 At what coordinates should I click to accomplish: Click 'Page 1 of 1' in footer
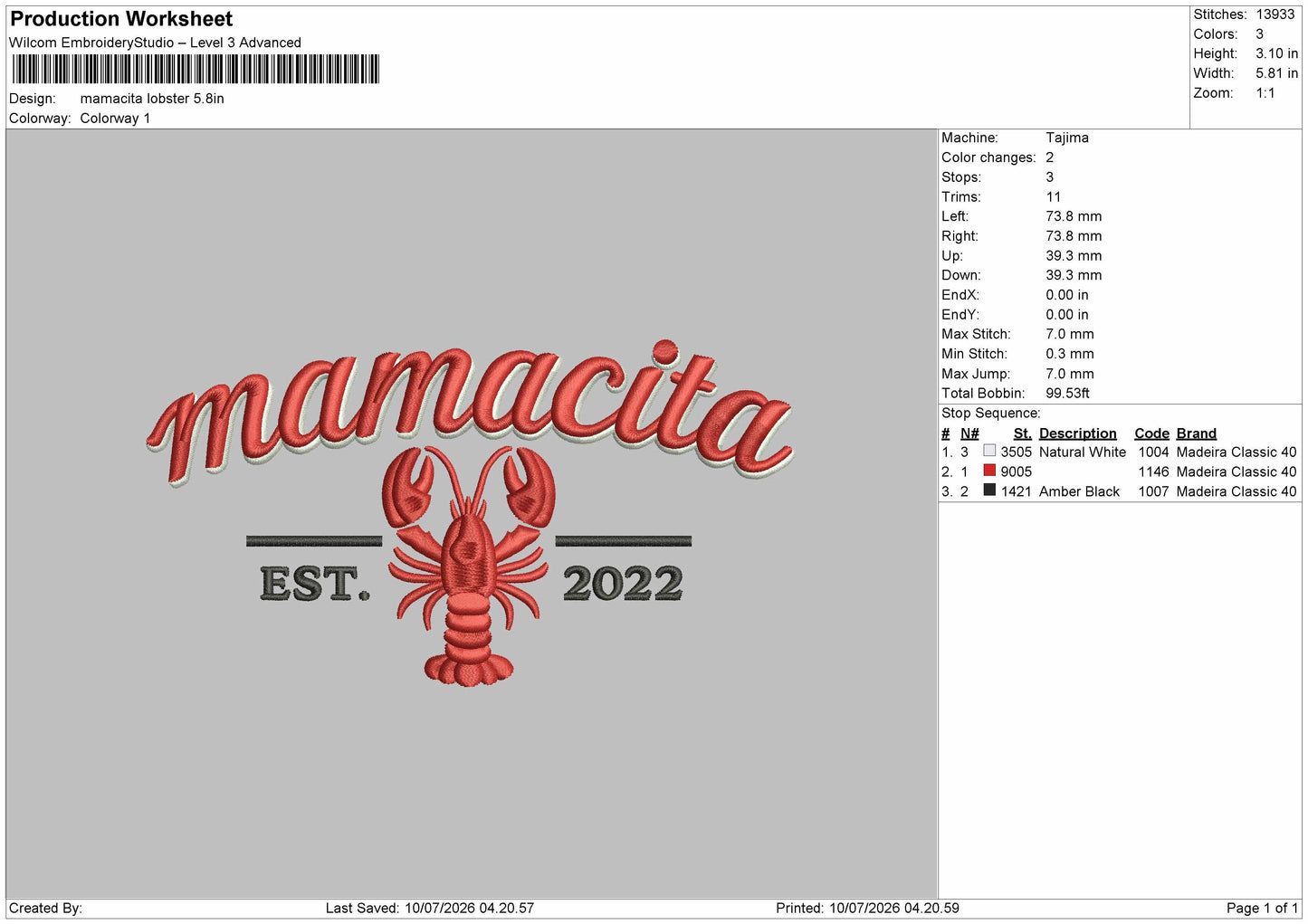coord(1262,909)
